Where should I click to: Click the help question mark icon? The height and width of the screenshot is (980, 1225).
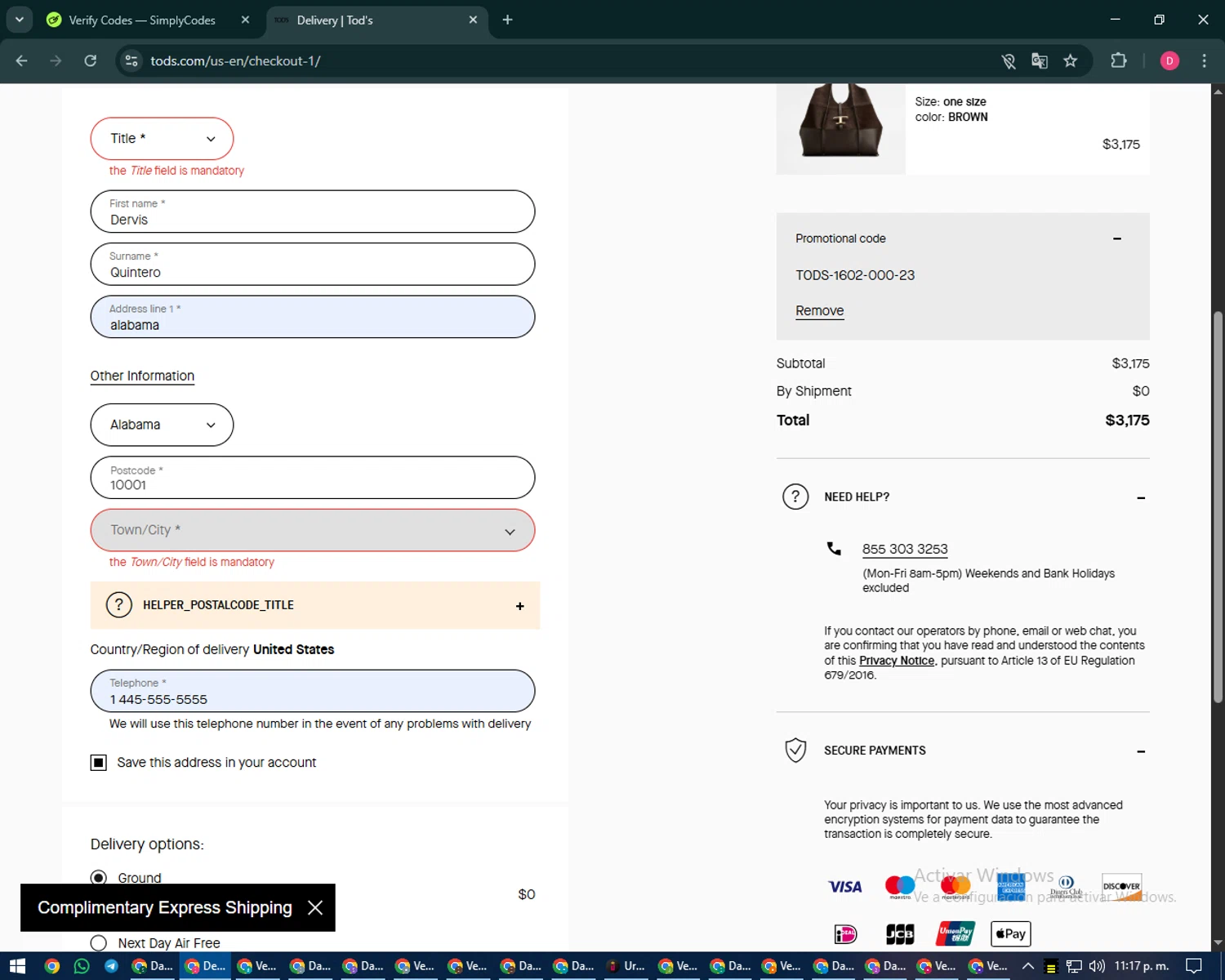[795, 497]
